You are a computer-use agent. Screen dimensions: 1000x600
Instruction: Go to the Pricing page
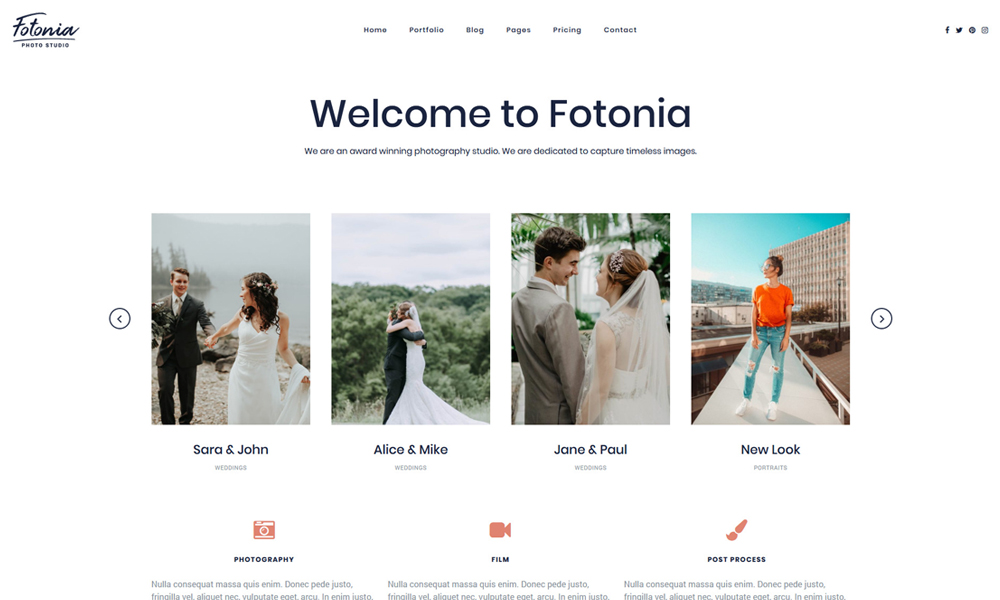(567, 30)
